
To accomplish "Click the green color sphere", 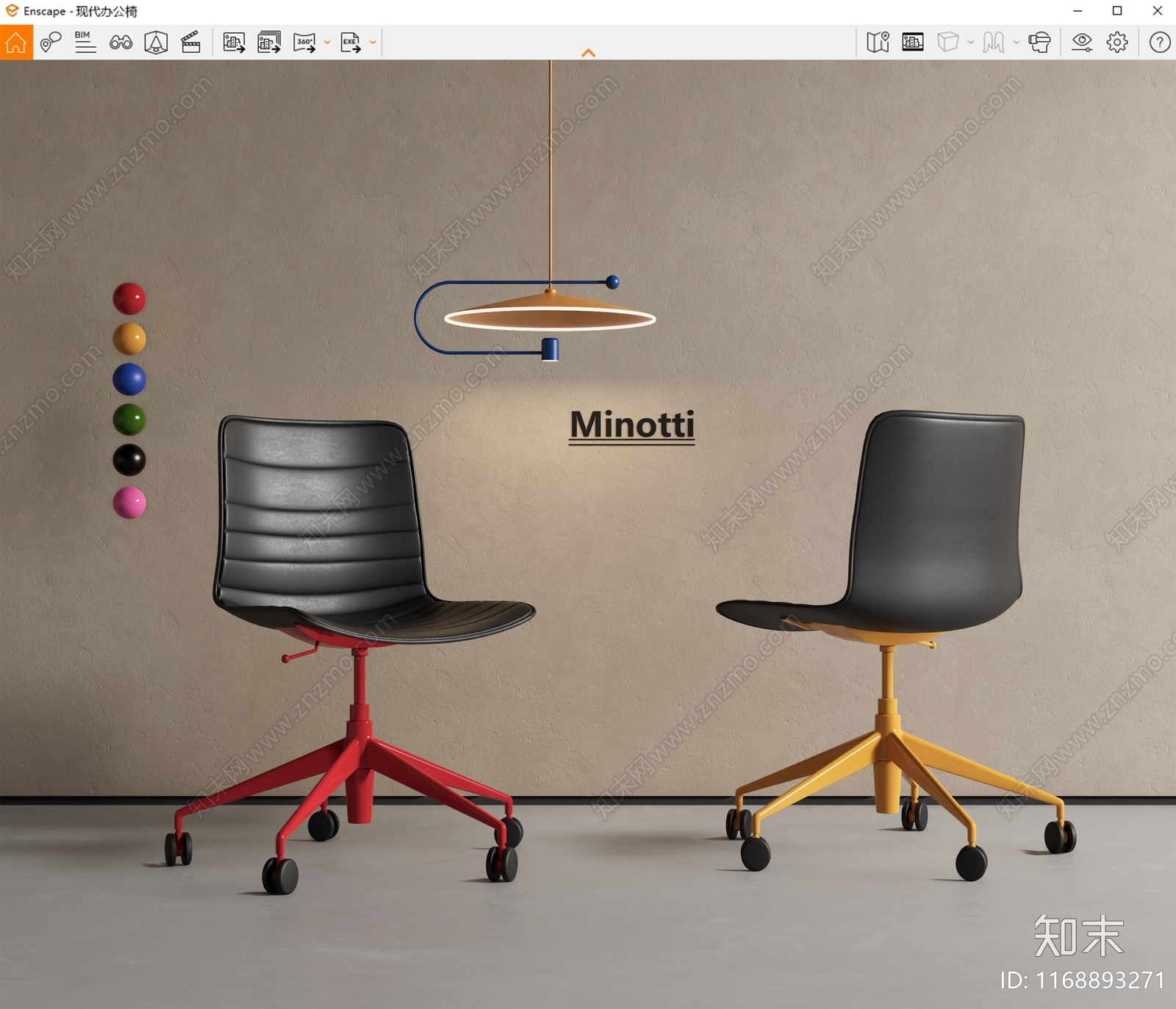I will click(129, 420).
